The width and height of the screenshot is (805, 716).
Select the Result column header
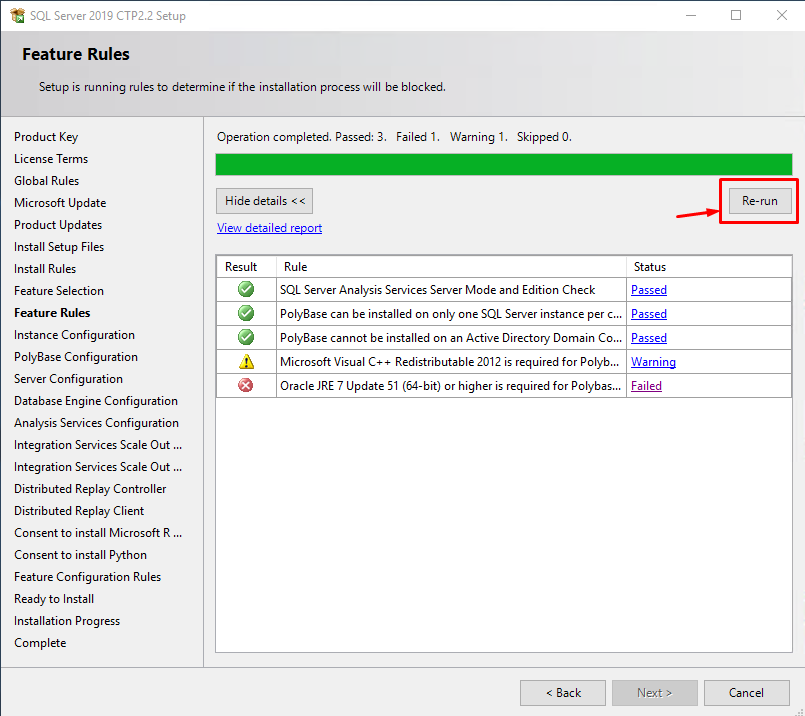pyautogui.click(x=246, y=267)
